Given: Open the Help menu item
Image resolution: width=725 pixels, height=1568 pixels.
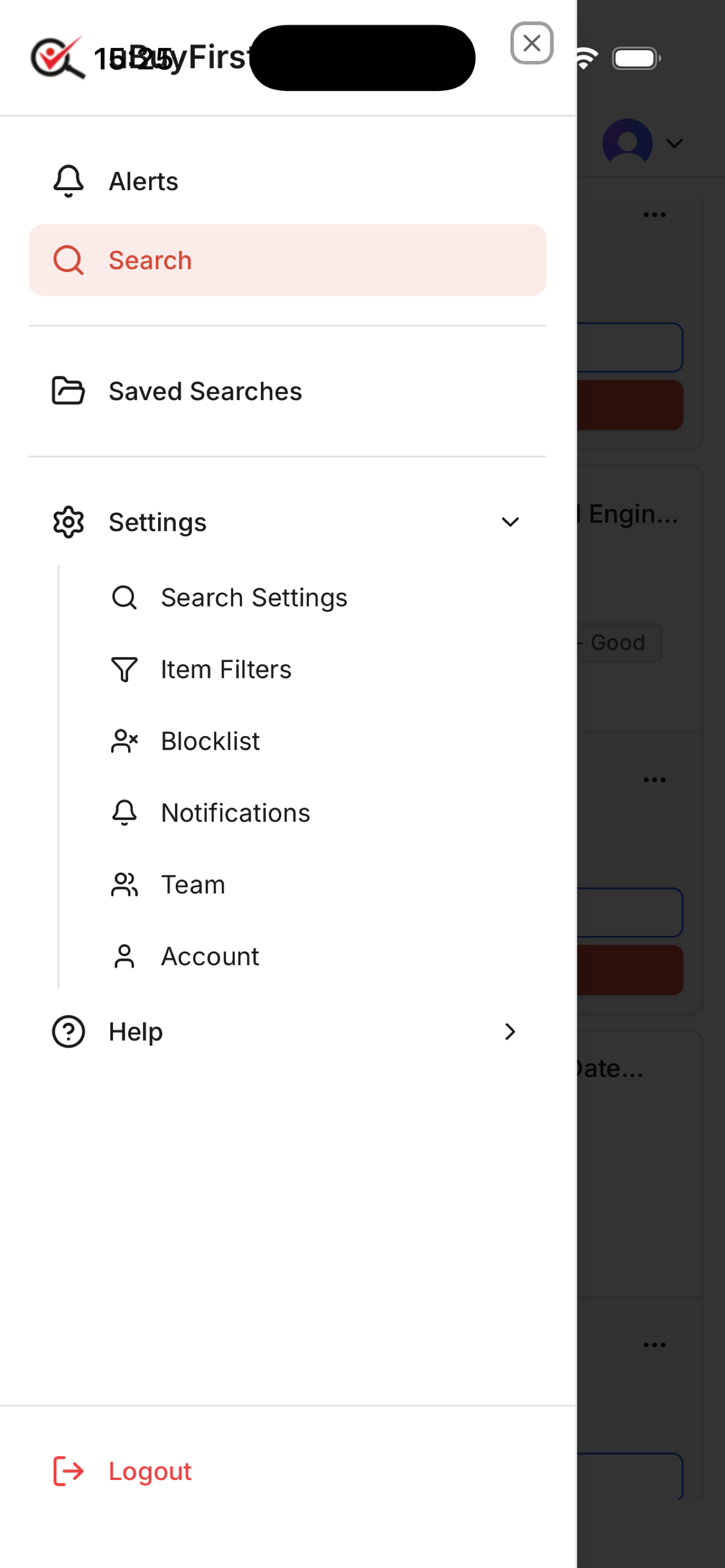Looking at the screenshot, I should tap(287, 1032).
